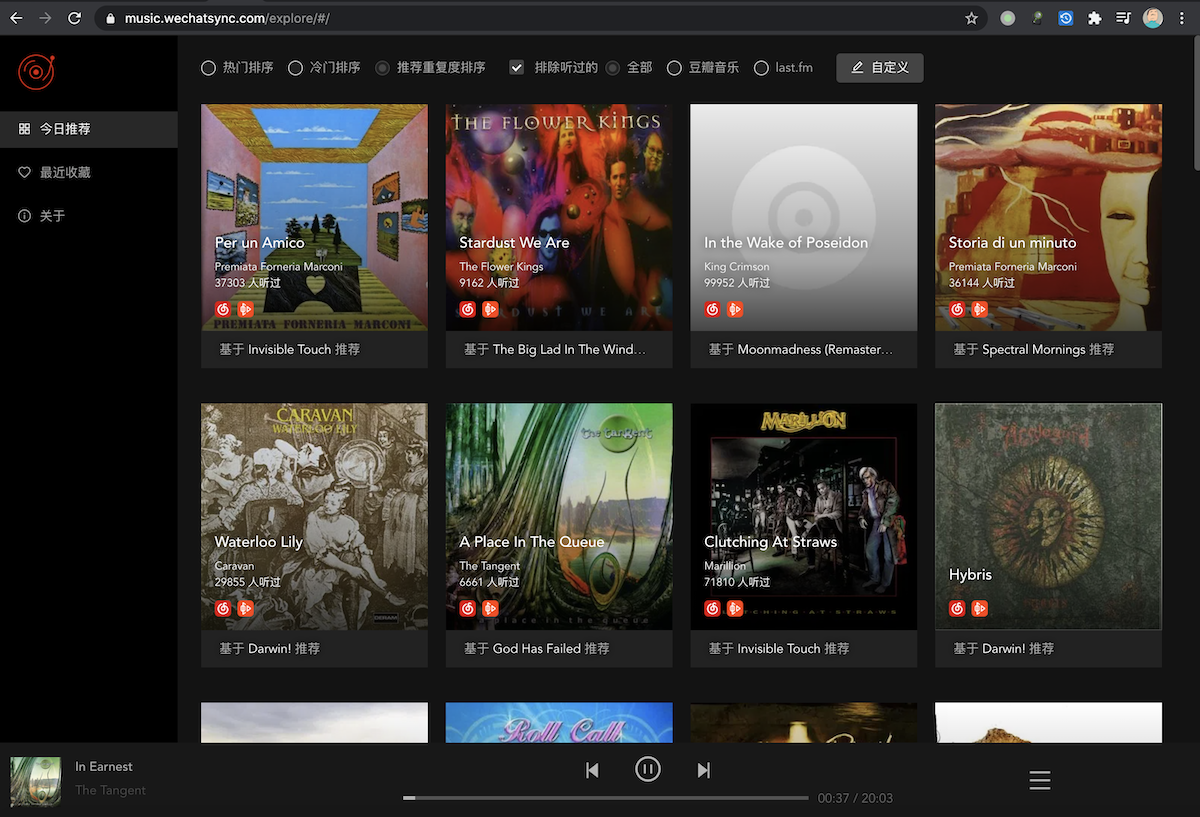
Task: Click the 自定义 button
Action: pos(880,68)
